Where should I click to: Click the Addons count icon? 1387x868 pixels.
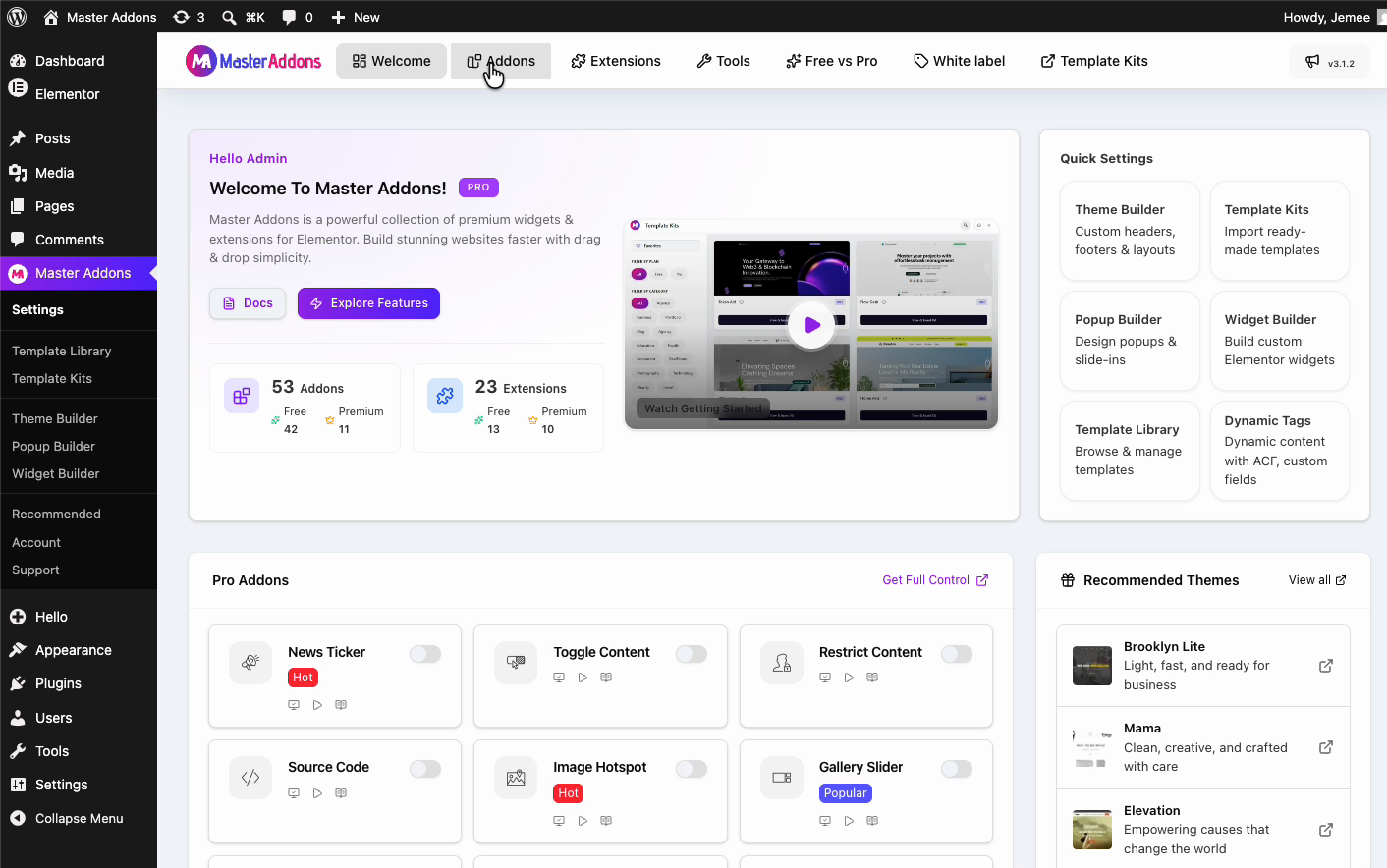point(242,396)
